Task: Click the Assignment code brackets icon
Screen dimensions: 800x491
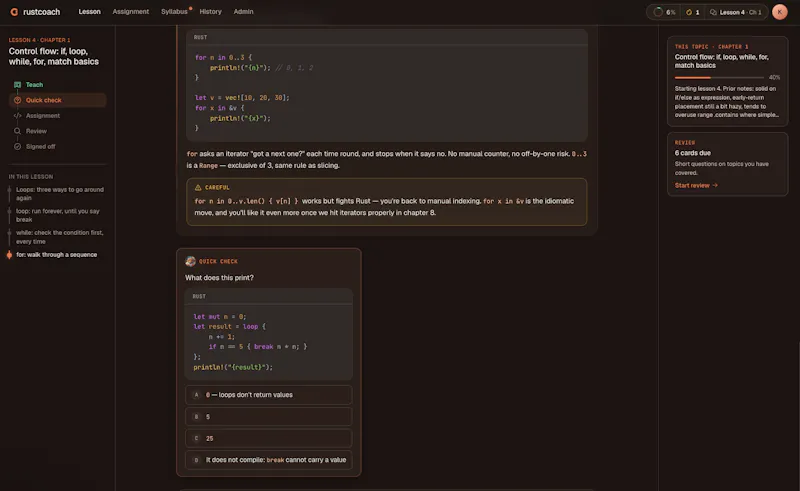Action: pos(17,116)
